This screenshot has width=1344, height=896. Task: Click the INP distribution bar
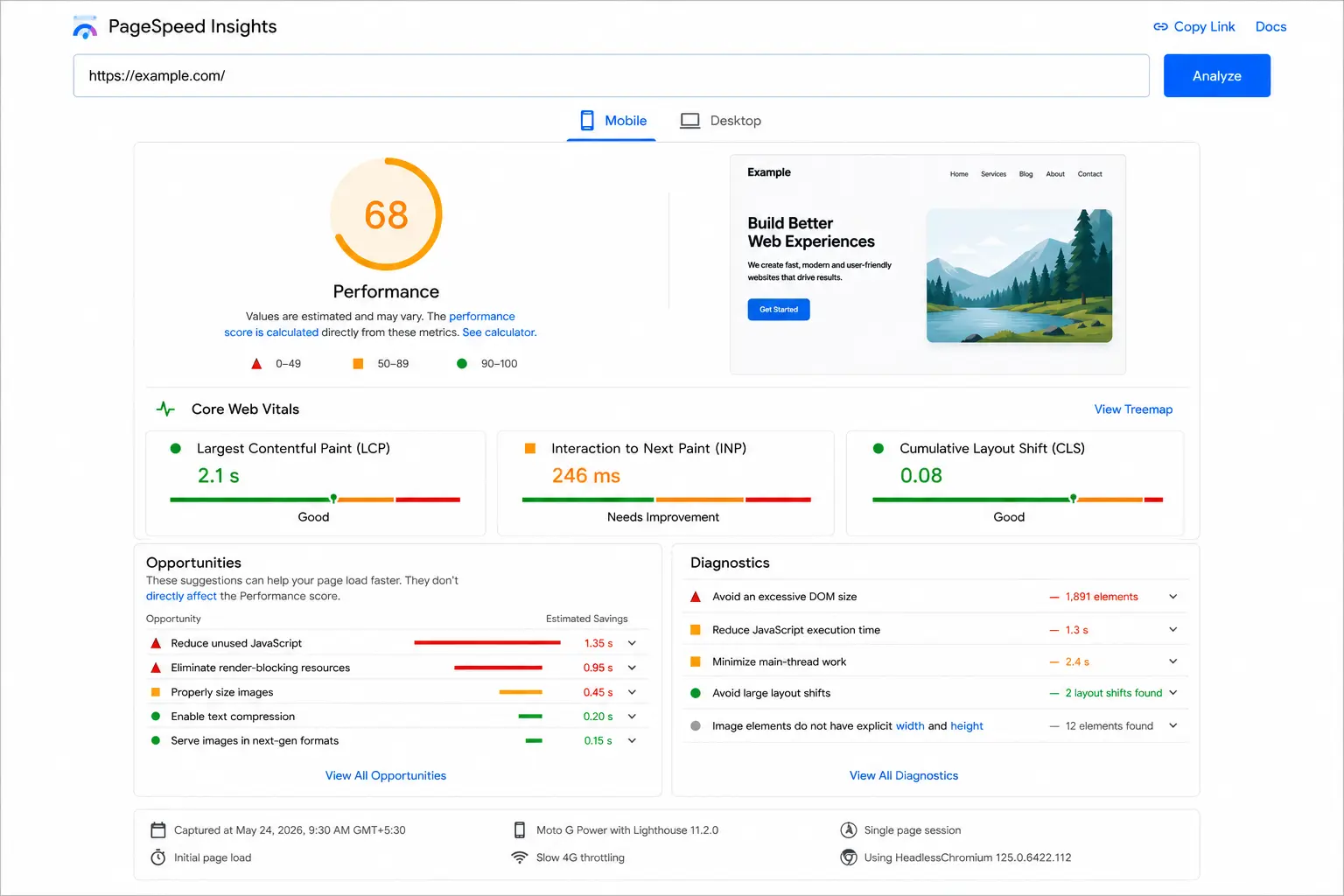pyautogui.click(x=667, y=500)
